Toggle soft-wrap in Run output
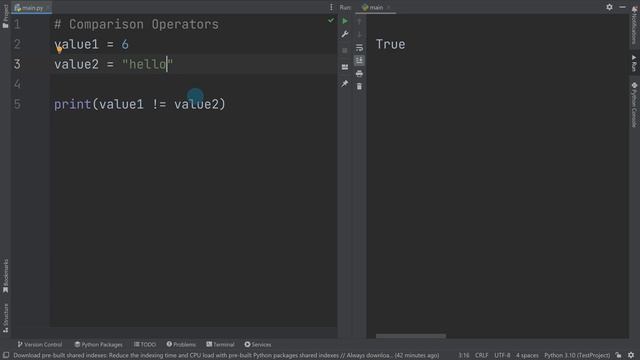This screenshot has height=360, width=640. [359, 48]
